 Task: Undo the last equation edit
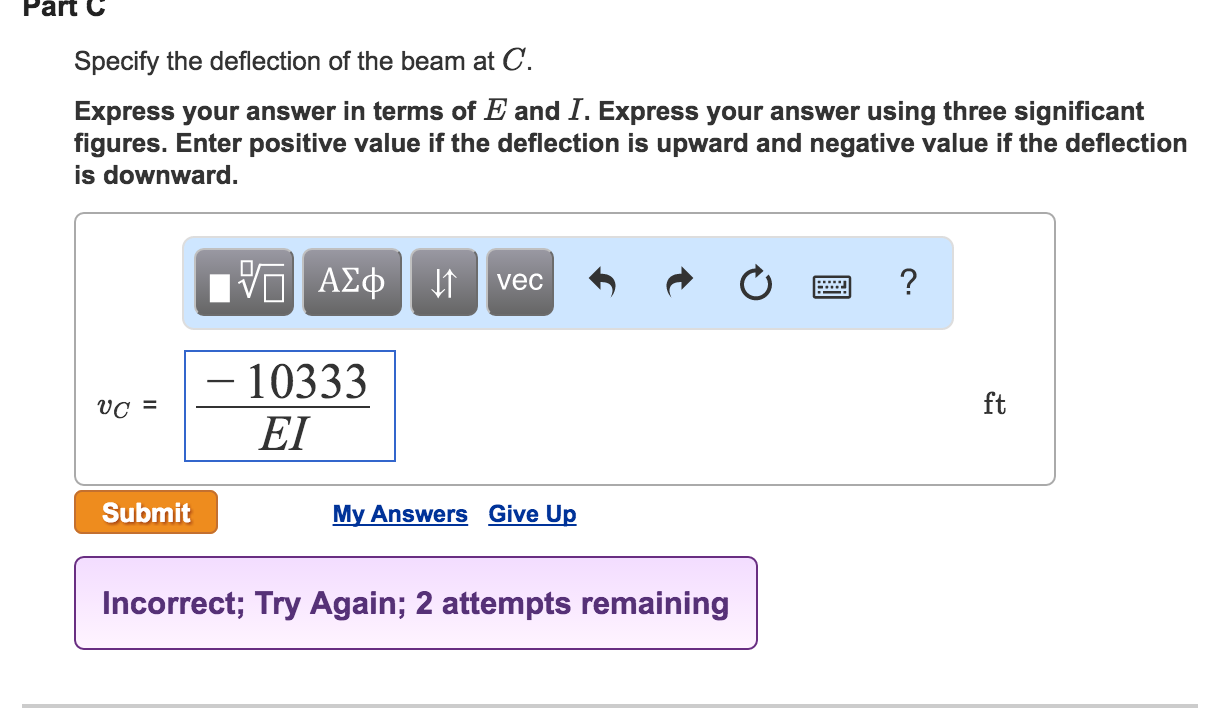[601, 282]
